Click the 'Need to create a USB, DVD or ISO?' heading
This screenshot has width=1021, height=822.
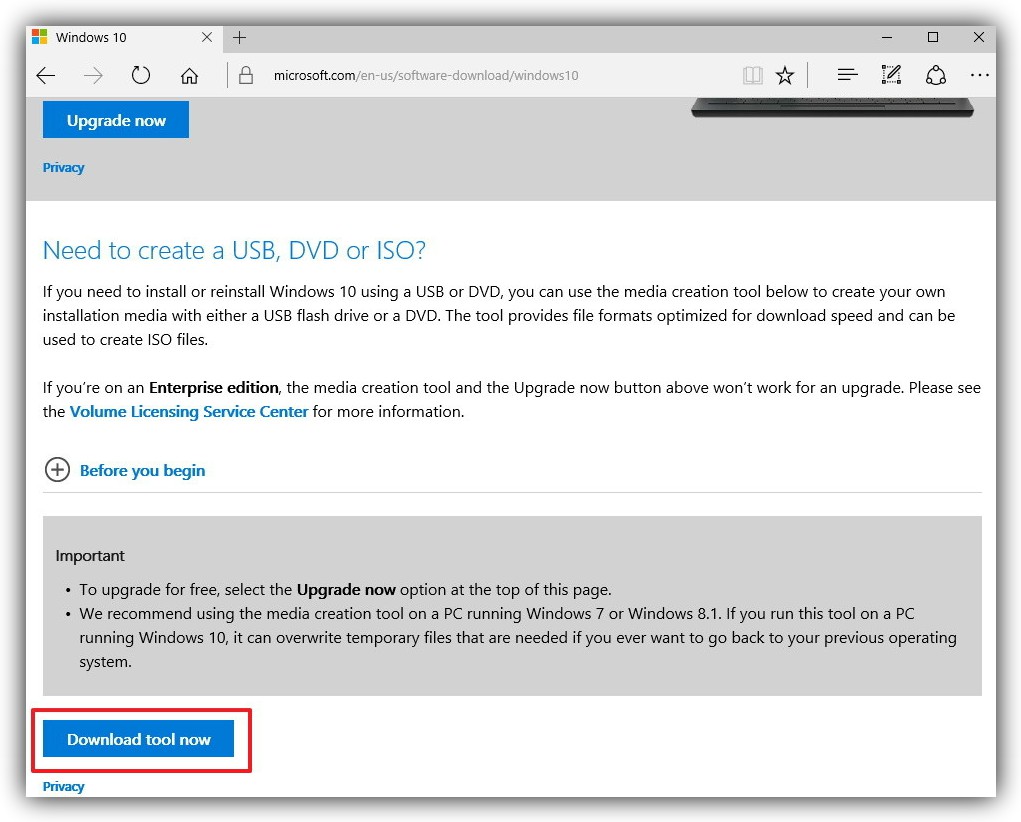(x=234, y=250)
